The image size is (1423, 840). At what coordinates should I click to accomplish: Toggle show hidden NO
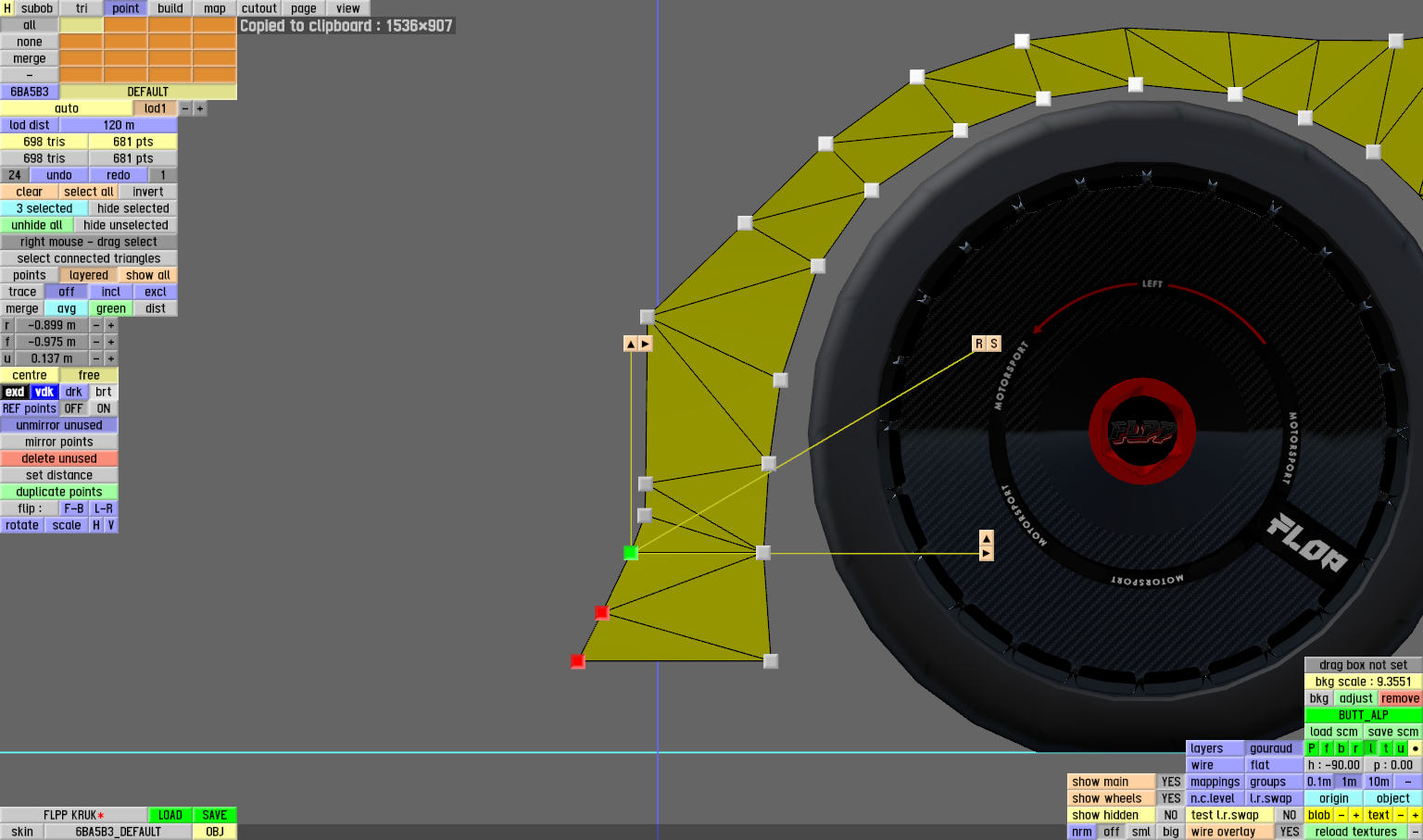pyautogui.click(x=1171, y=815)
